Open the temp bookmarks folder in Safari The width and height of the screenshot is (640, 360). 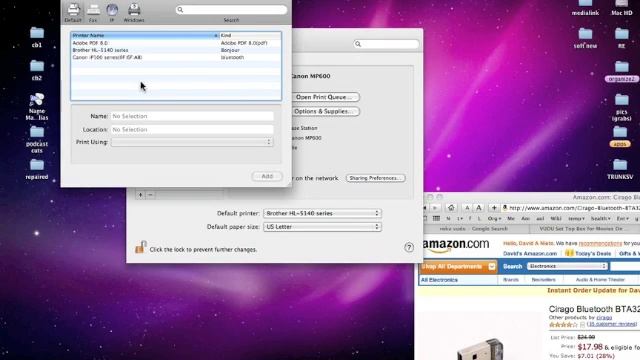pyautogui.click(x=576, y=219)
